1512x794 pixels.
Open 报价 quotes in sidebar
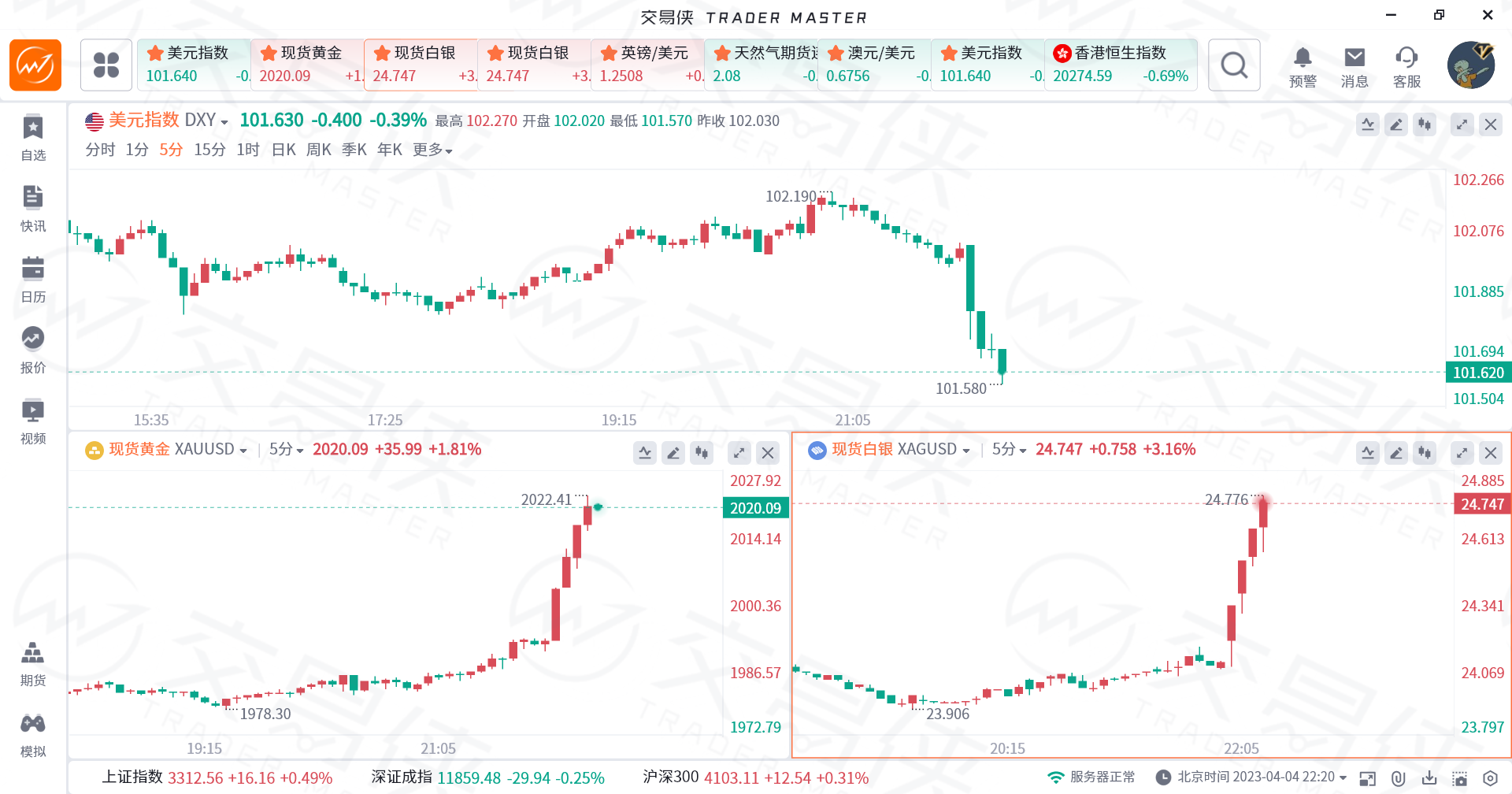(x=33, y=351)
